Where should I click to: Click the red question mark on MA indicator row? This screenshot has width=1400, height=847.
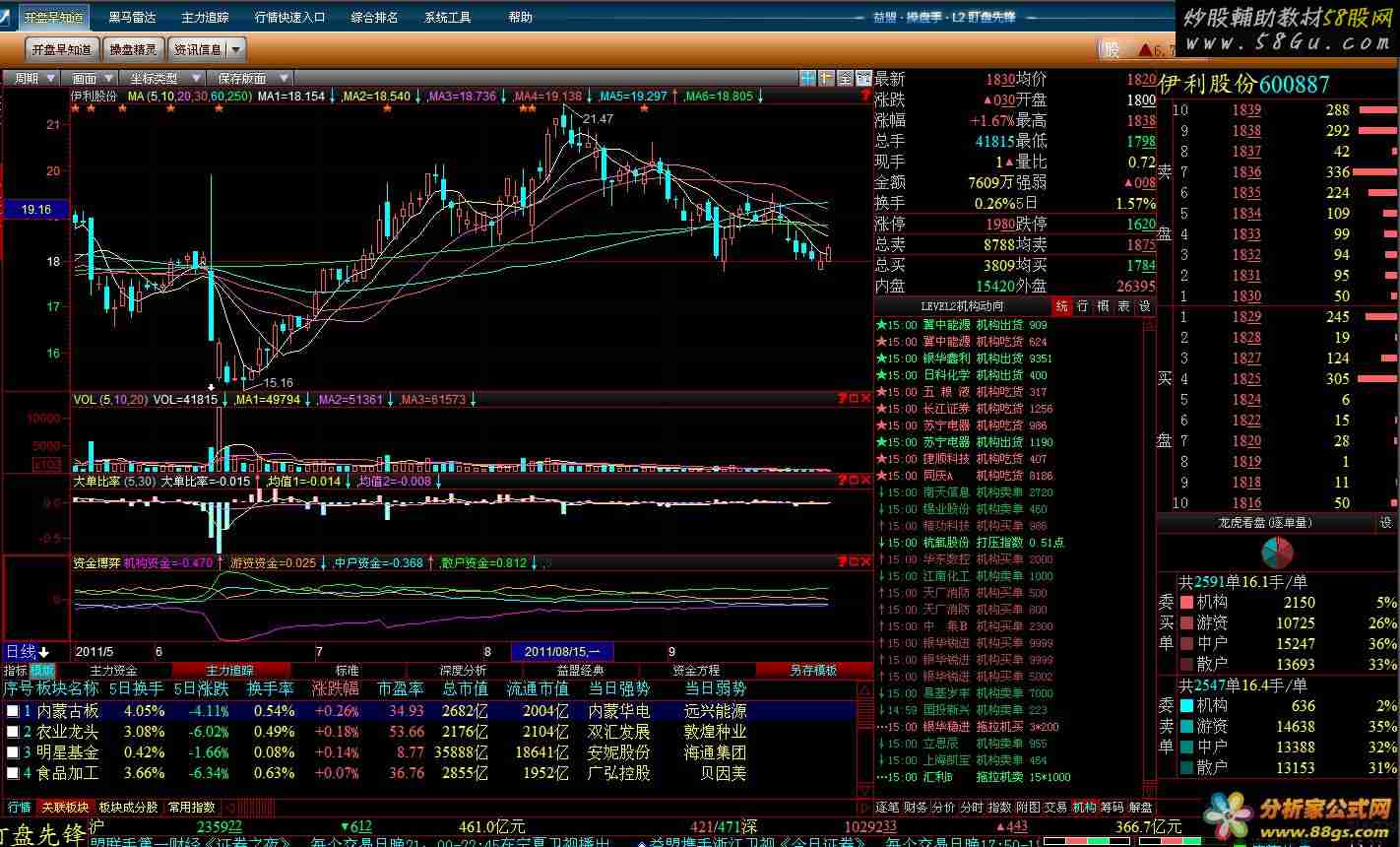(x=865, y=96)
